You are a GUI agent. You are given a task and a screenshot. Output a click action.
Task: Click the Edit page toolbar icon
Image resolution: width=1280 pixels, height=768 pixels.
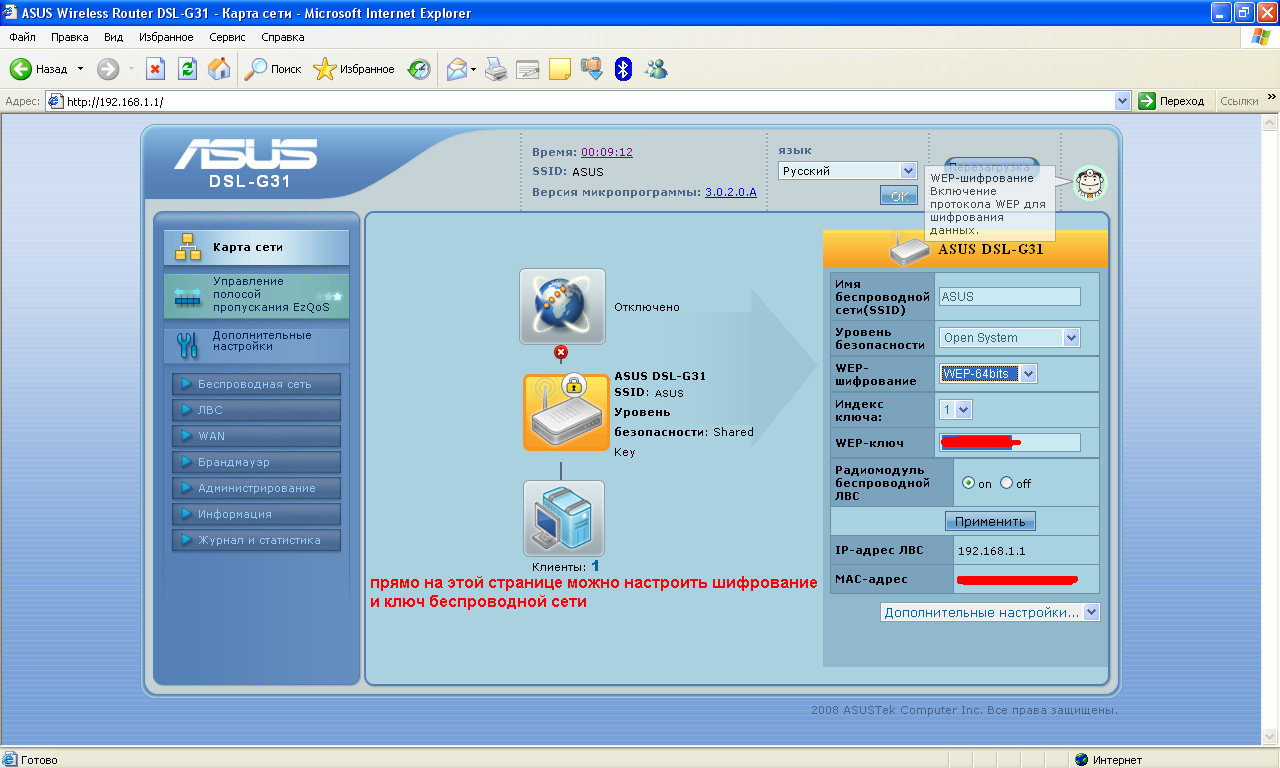[527, 69]
